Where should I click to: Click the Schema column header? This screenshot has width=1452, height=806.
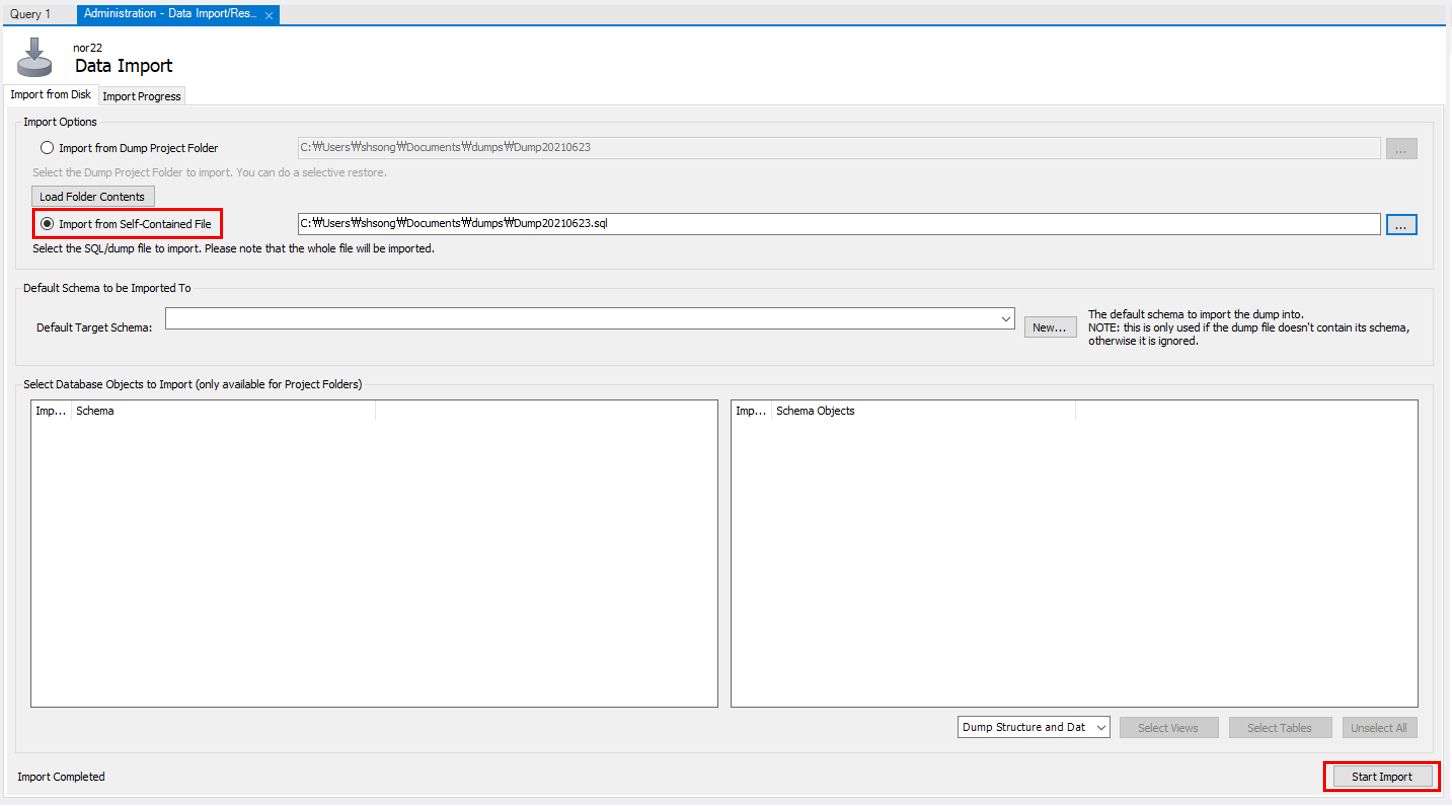point(223,411)
